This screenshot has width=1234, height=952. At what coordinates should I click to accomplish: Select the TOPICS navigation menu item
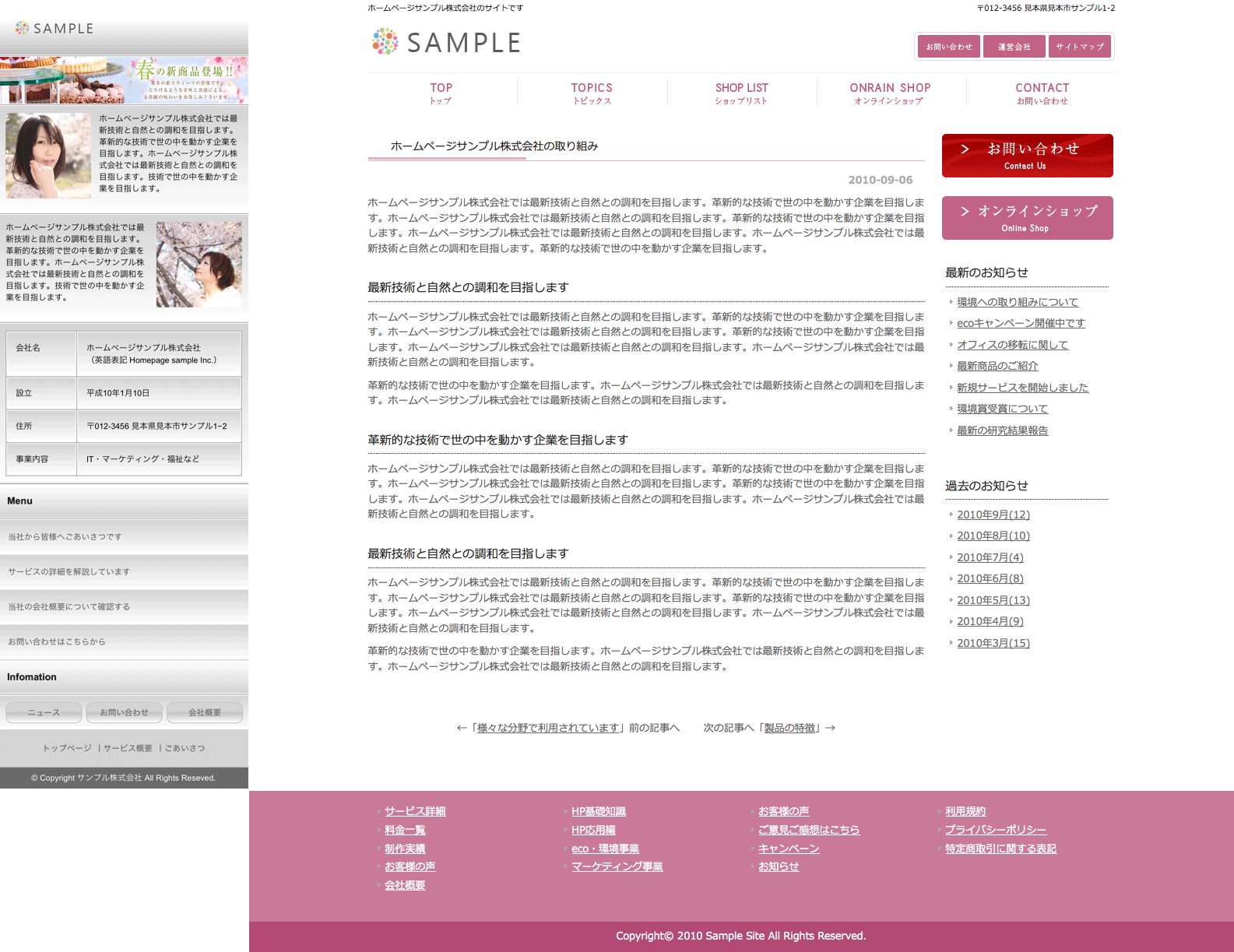point(592,93)
